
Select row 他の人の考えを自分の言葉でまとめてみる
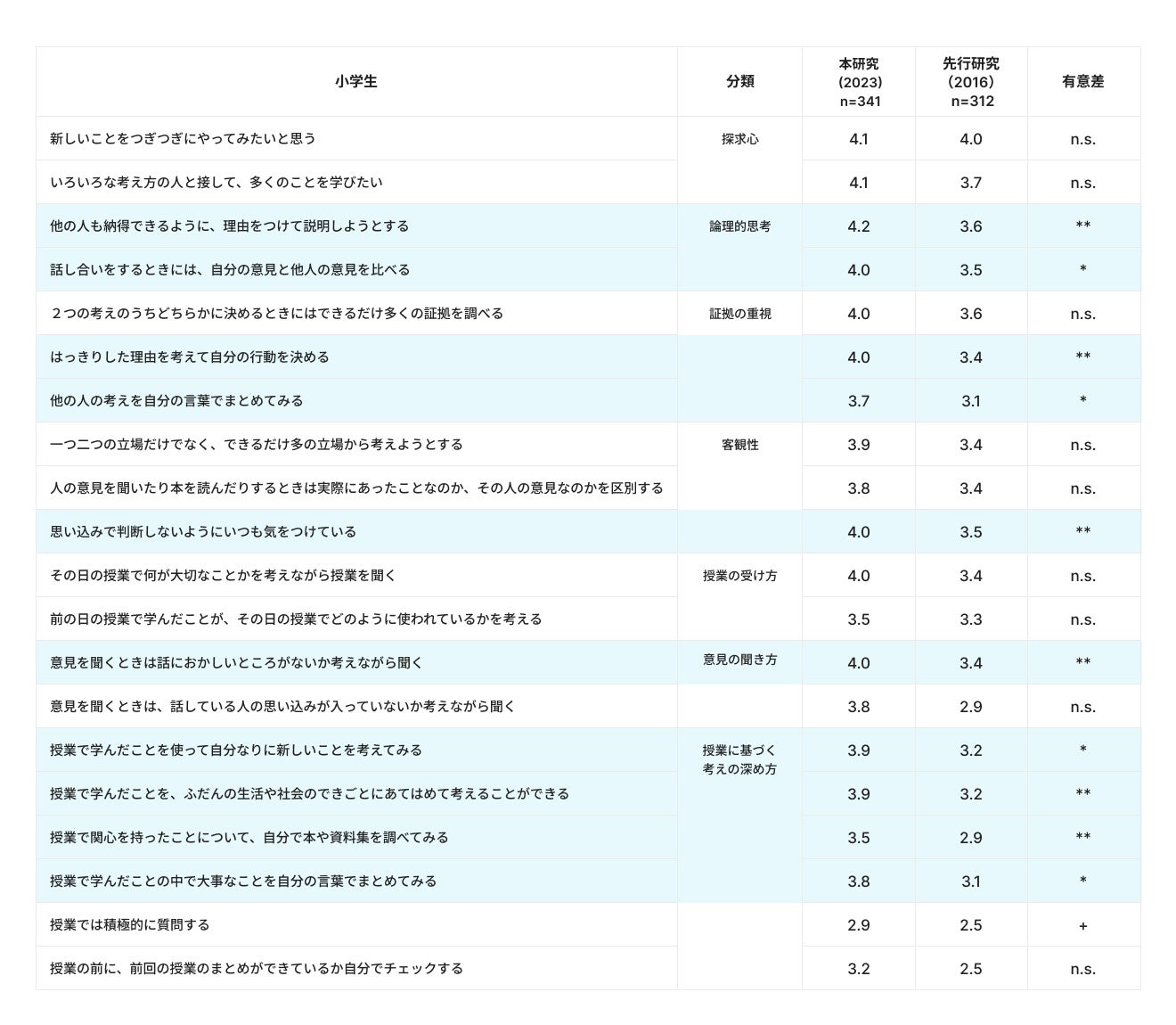point(588,400)
